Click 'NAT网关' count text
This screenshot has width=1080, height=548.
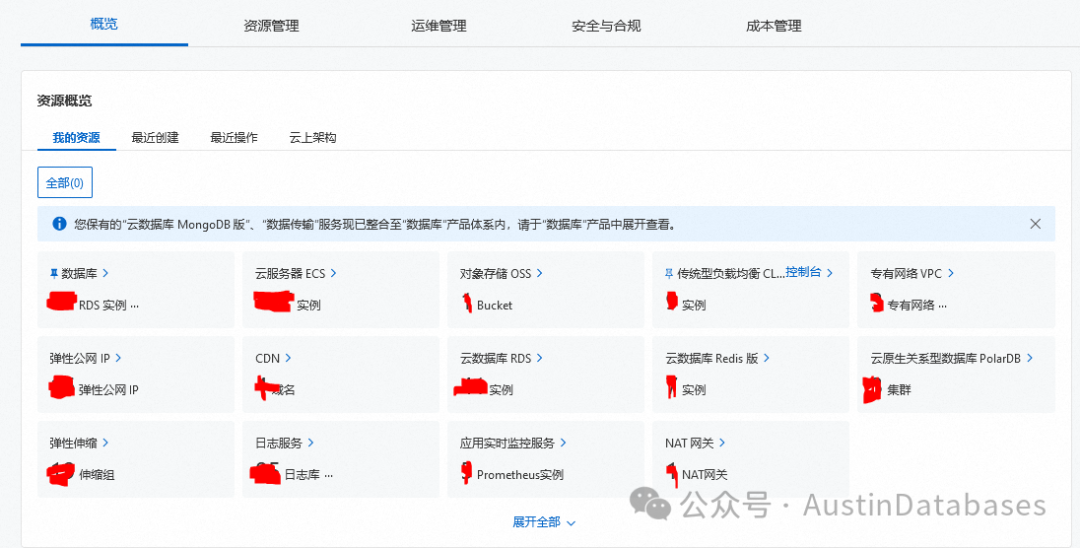[705, 474]
